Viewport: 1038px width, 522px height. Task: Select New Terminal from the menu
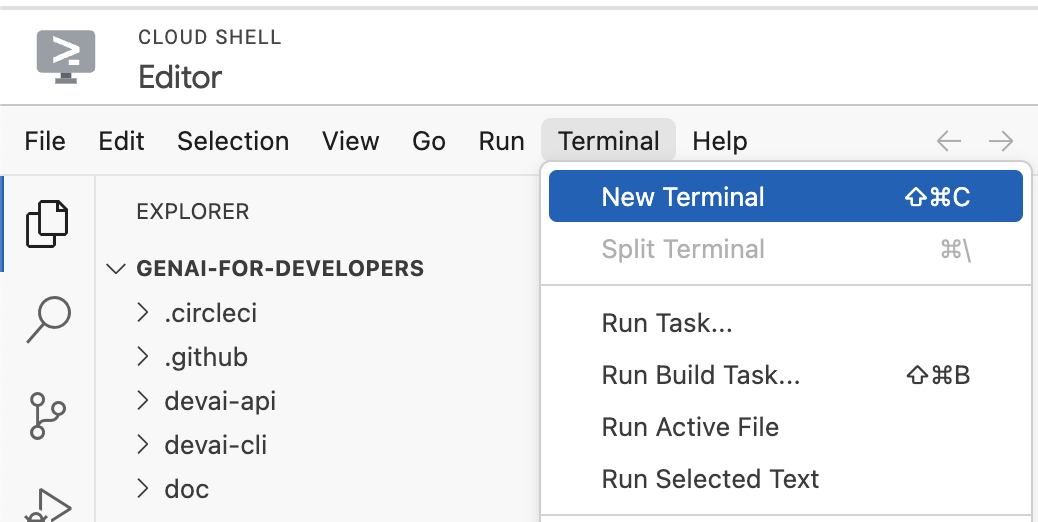point(683,197)
